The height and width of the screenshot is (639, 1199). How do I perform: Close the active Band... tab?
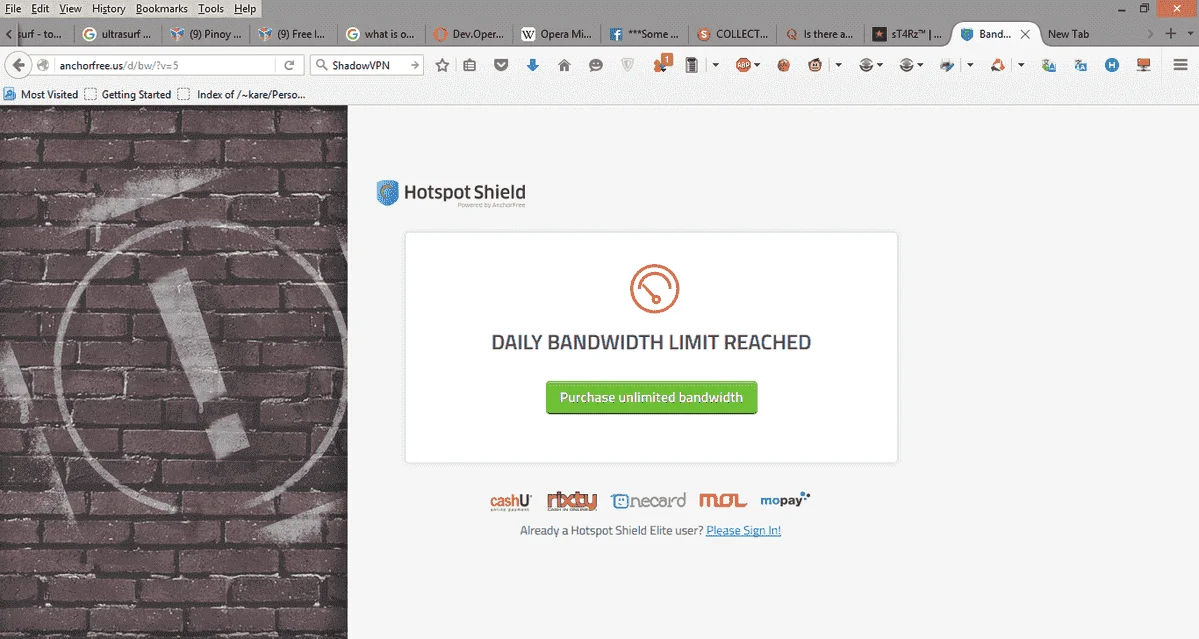[1025, 34]
